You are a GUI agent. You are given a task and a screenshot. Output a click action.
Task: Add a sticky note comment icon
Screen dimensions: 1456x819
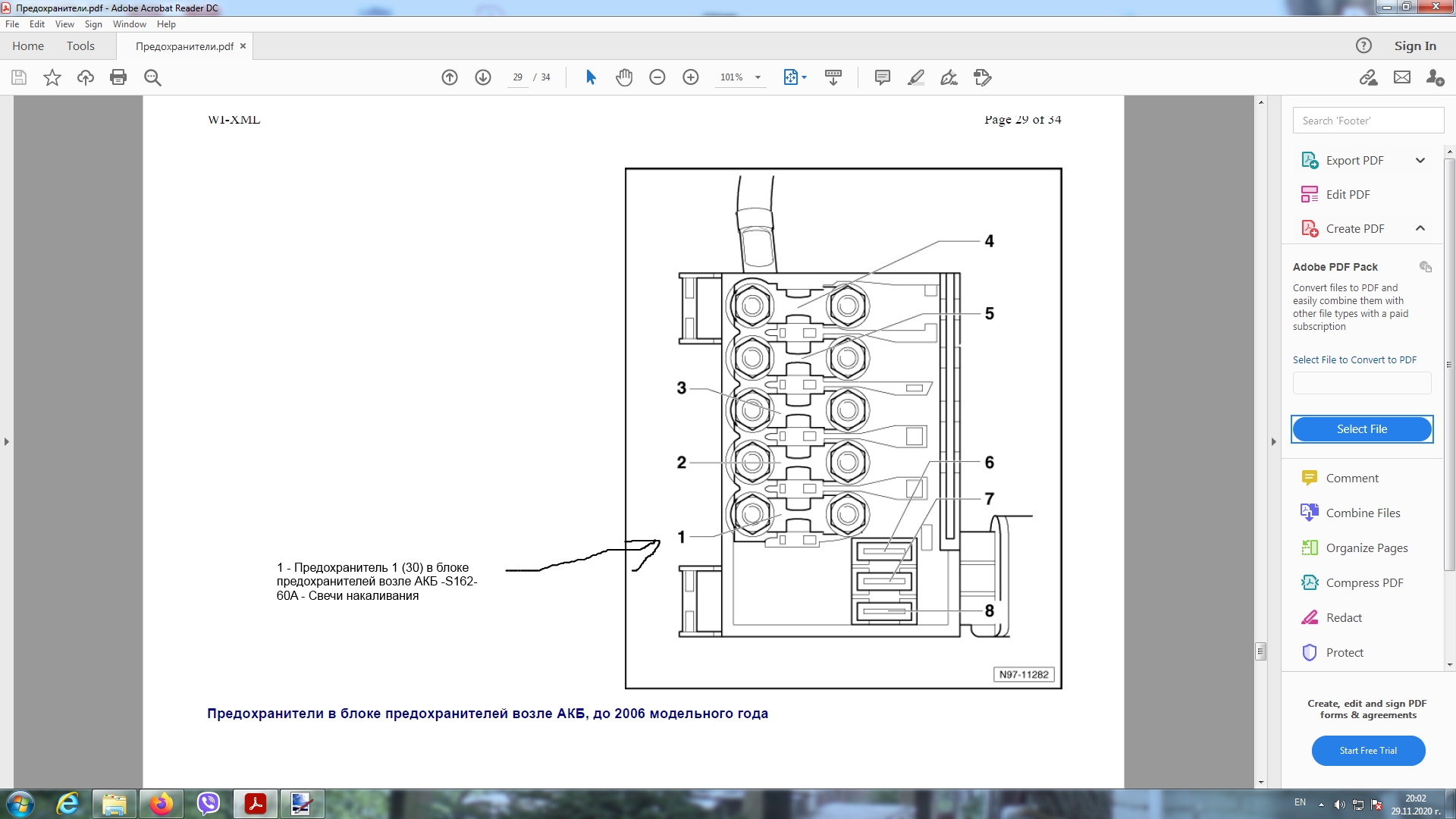coord(882,77)
